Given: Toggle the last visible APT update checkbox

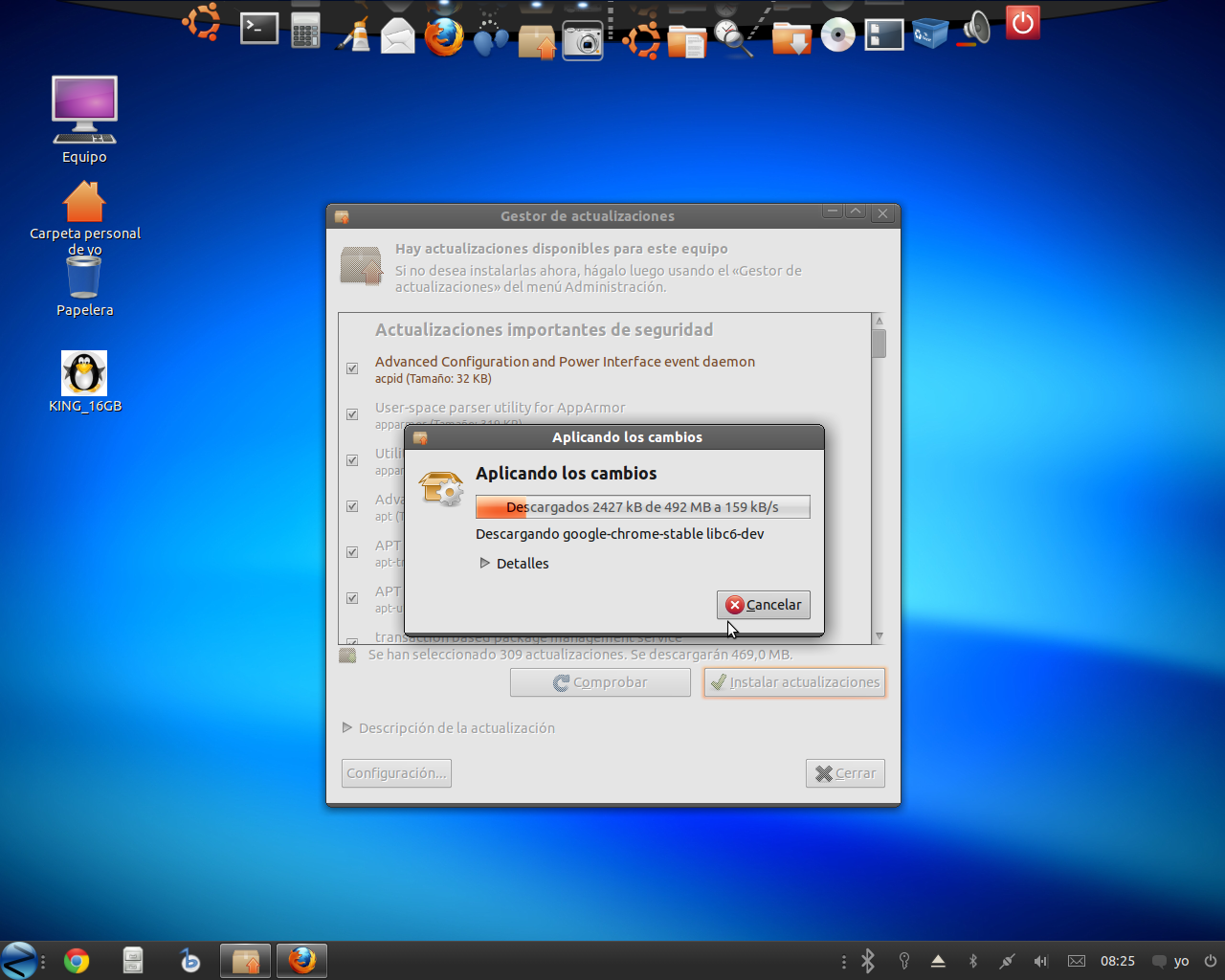Looking at the screenshot, I should (x=352, y=598).
